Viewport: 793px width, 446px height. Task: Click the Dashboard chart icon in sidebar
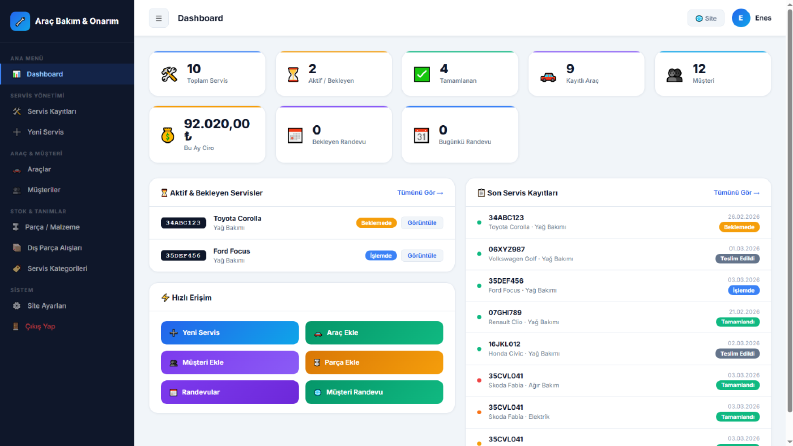17,74
